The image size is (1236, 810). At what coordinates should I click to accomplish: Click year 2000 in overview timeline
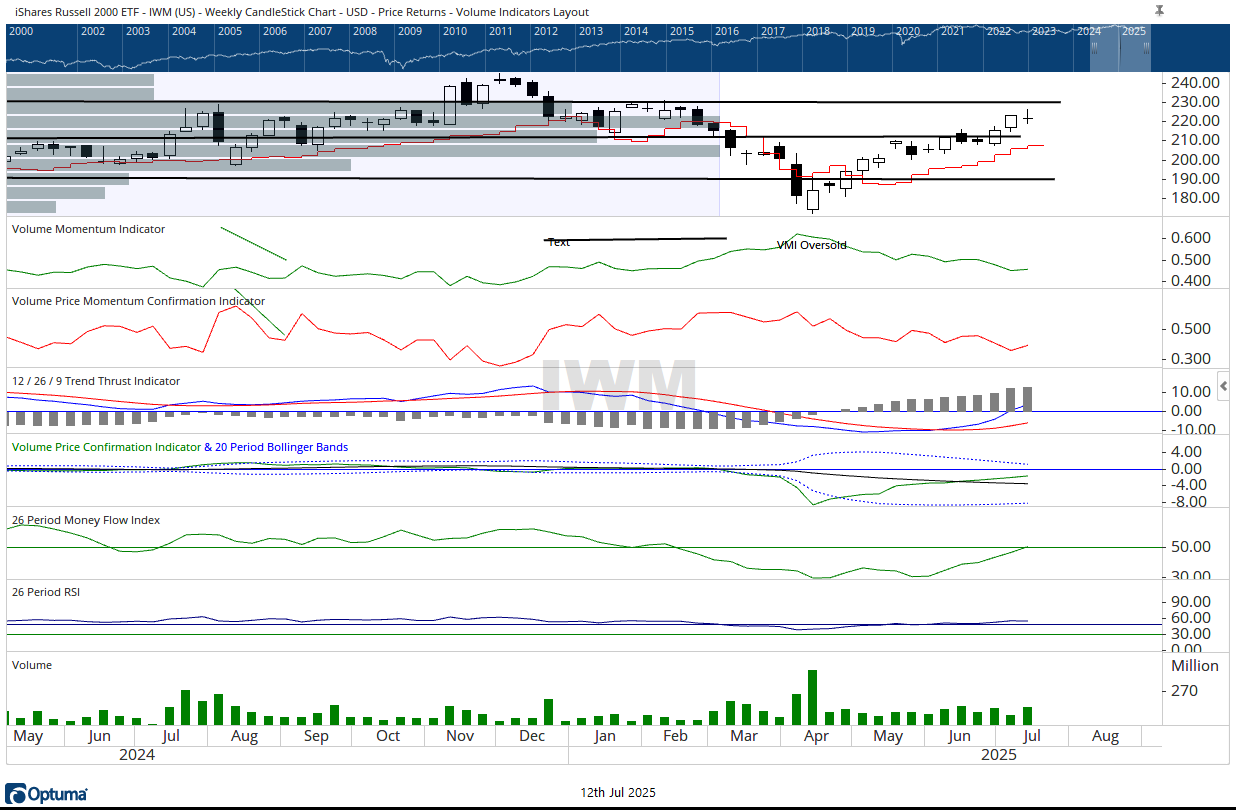click(x=20, y=31)
